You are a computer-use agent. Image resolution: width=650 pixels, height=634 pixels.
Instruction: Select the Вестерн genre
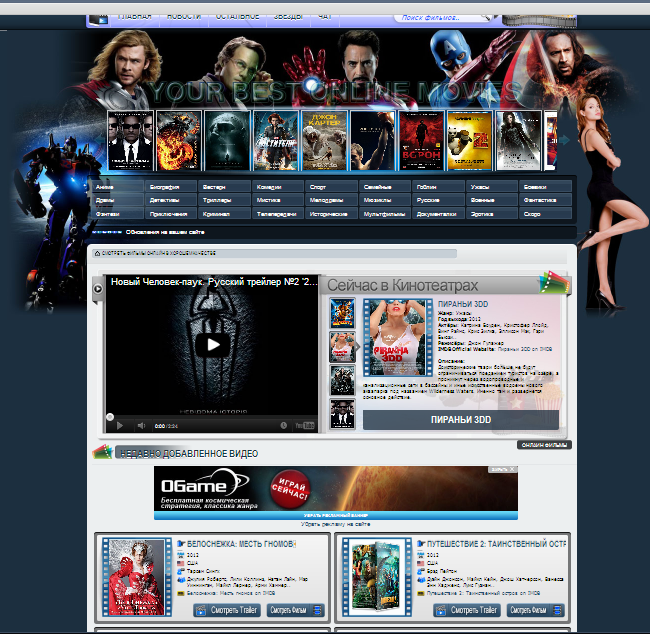click(224, 187)
